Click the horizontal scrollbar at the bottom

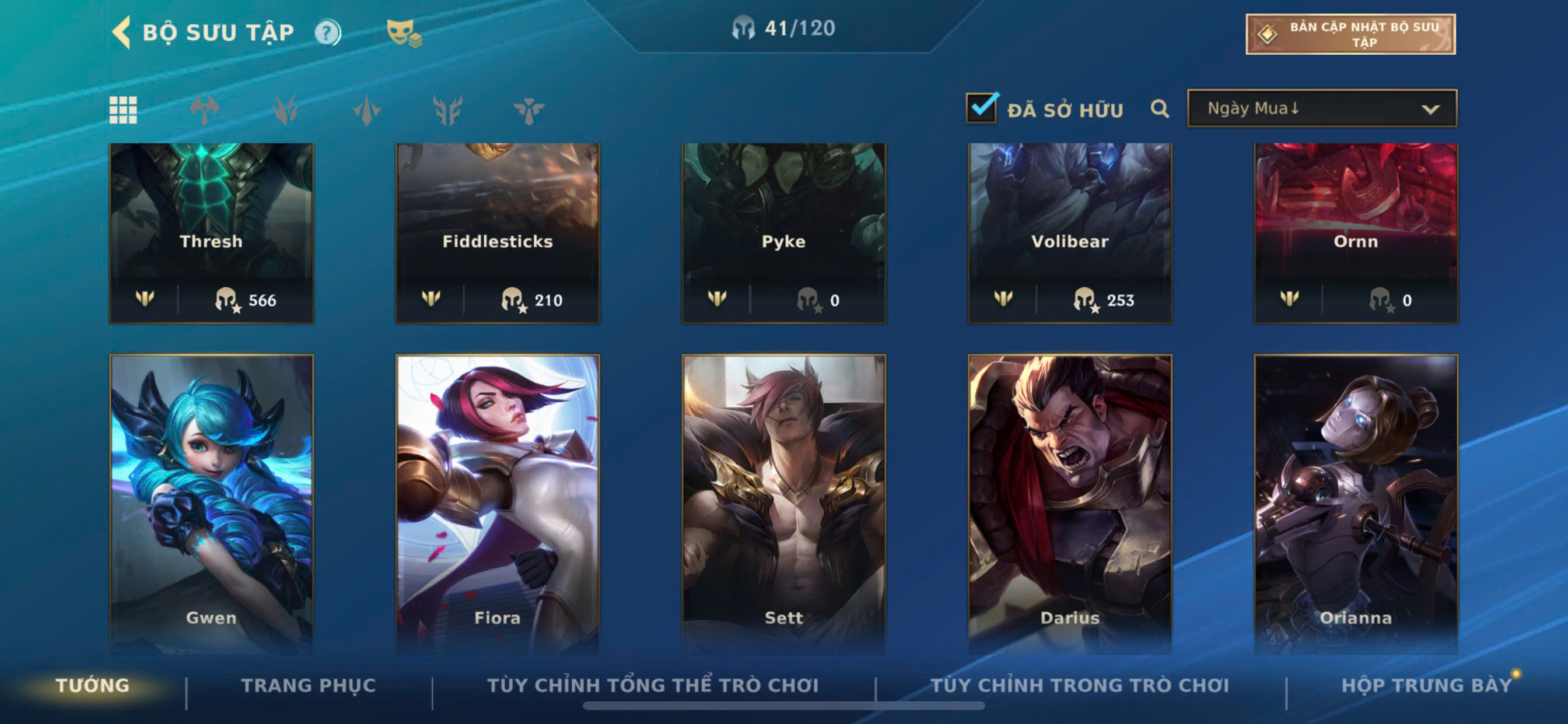pyautogui.click(x=783, y=706)
